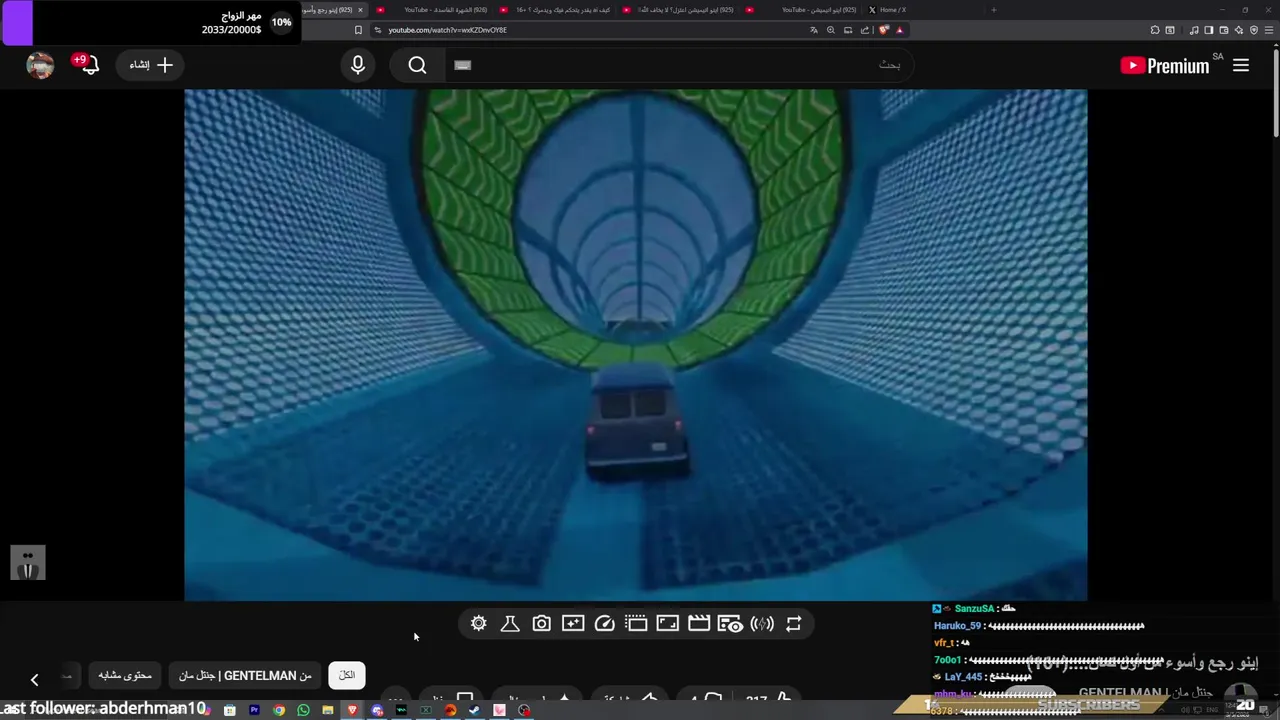Click into the YouTube search field
Screen dimensions: 1280x720
click(680, 65)
